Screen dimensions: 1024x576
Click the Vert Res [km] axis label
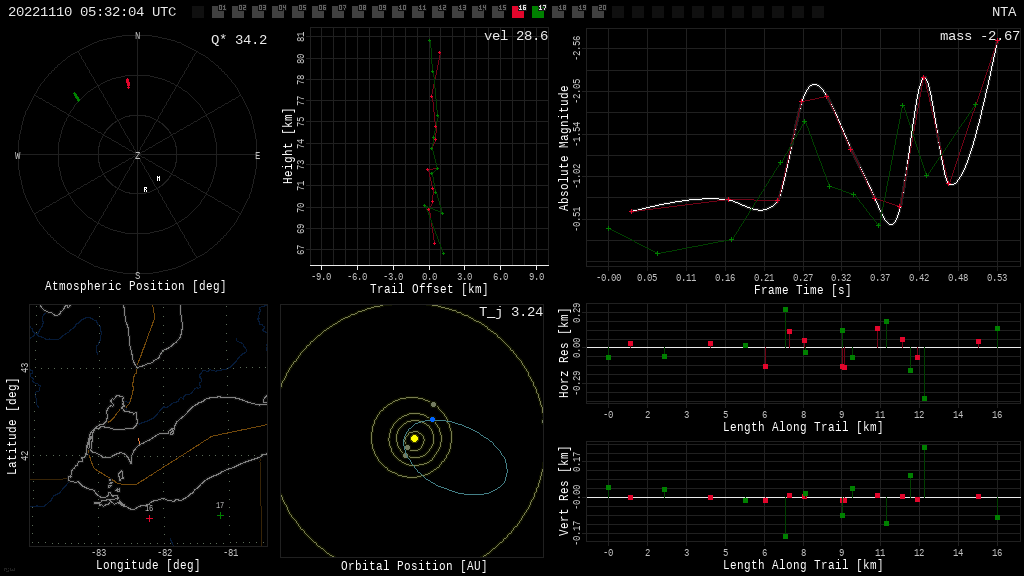pyautogui.click(x=564, y=492)
